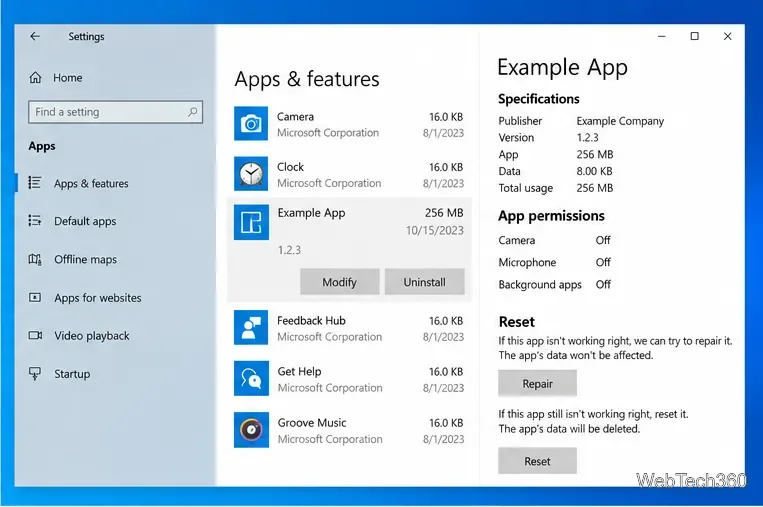
Task: Click the 8.00 KB data value
Action: pyautogui.click(x=595, y=171)
